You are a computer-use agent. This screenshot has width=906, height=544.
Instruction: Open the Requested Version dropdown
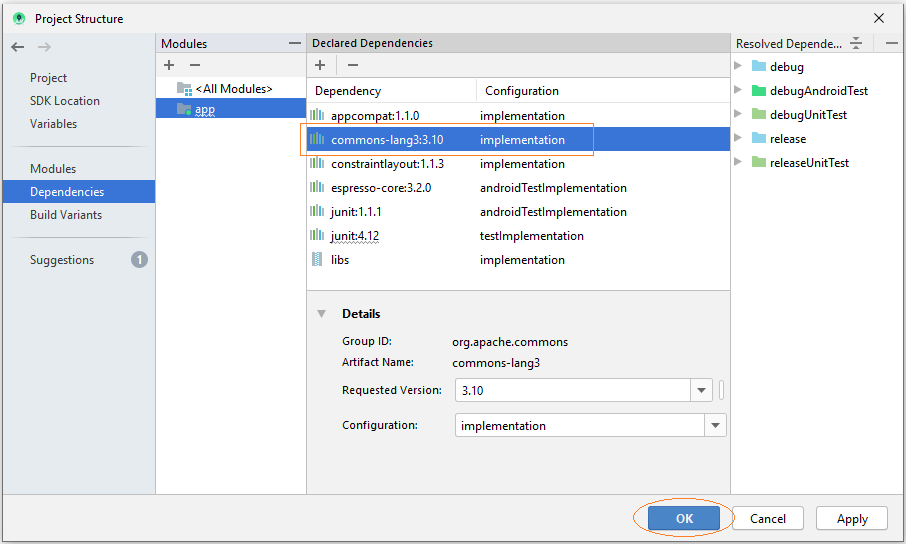click(701, 390)
